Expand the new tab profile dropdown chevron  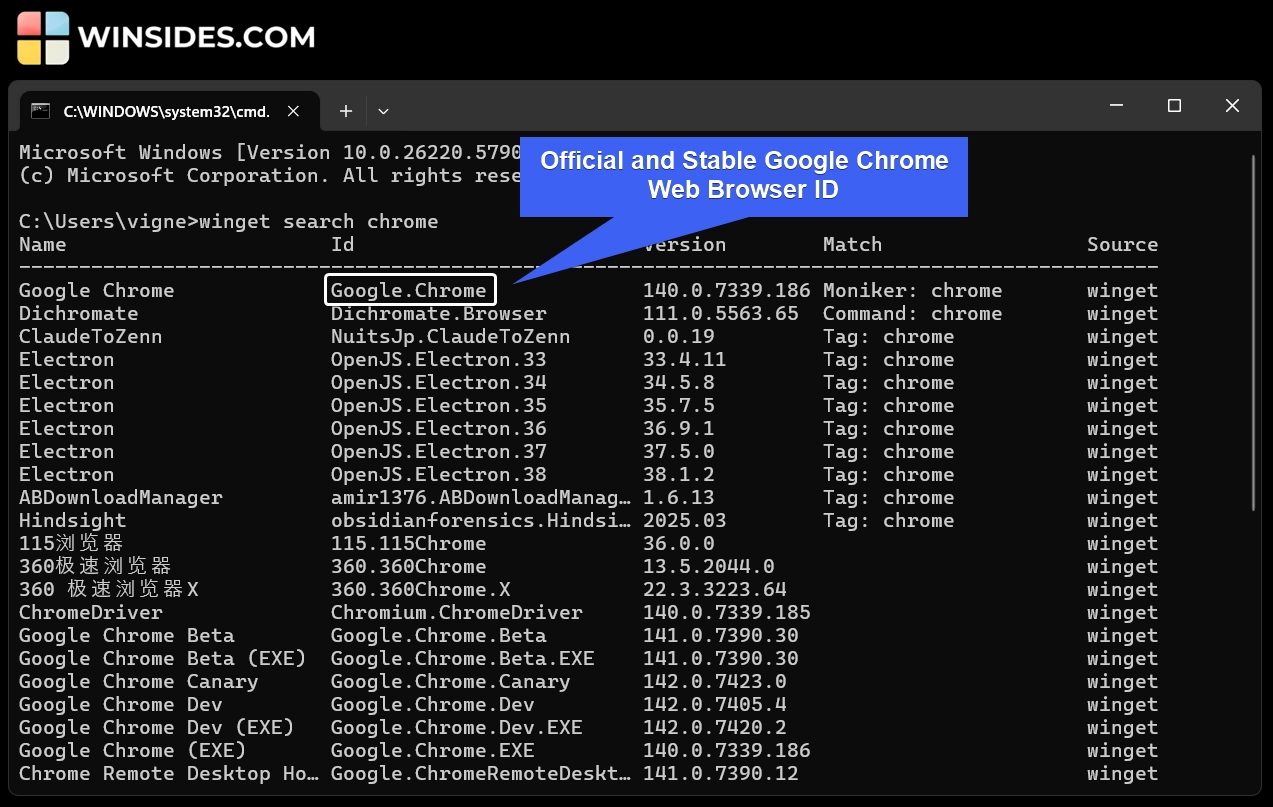click(x=383, y=111)
